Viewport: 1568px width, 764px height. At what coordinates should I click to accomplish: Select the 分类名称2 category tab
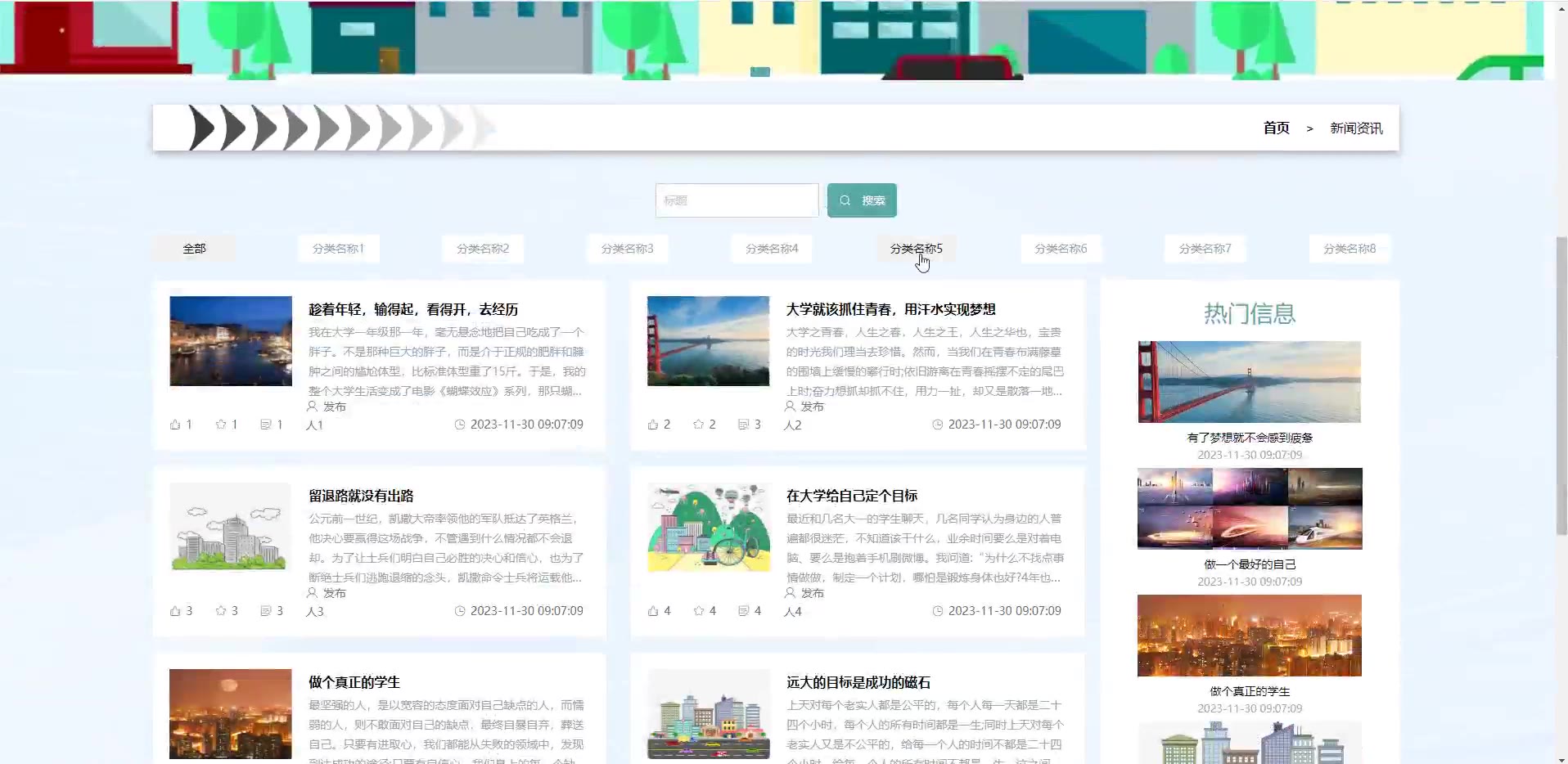pos(483,249)
